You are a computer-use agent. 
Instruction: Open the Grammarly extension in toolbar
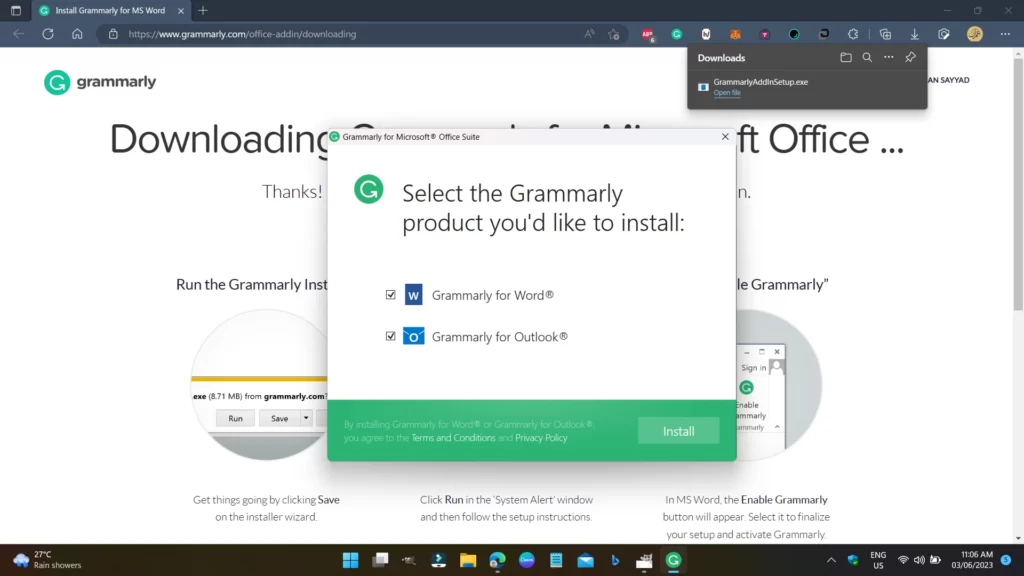677,34
